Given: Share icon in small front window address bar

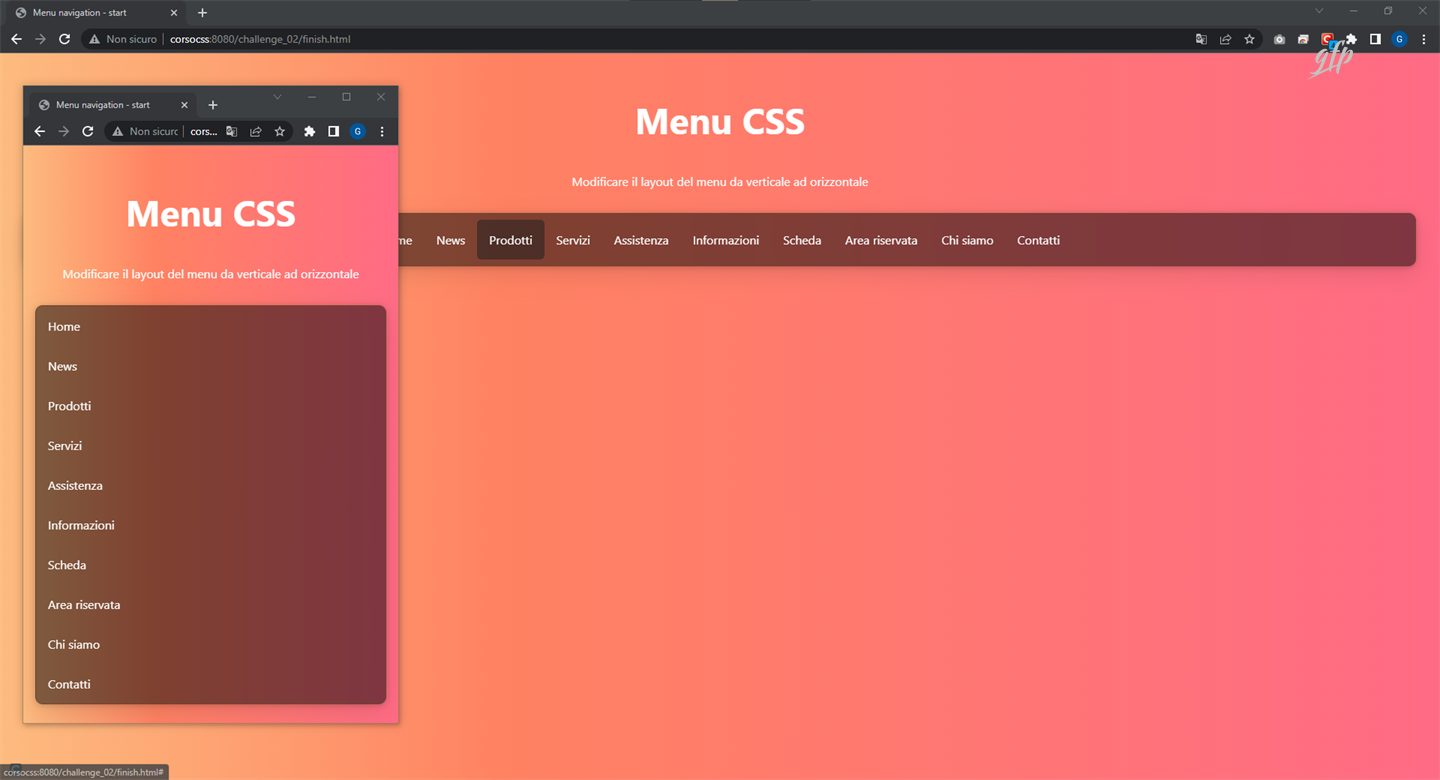Looking at the screenshot, I should tap(256, 131).
